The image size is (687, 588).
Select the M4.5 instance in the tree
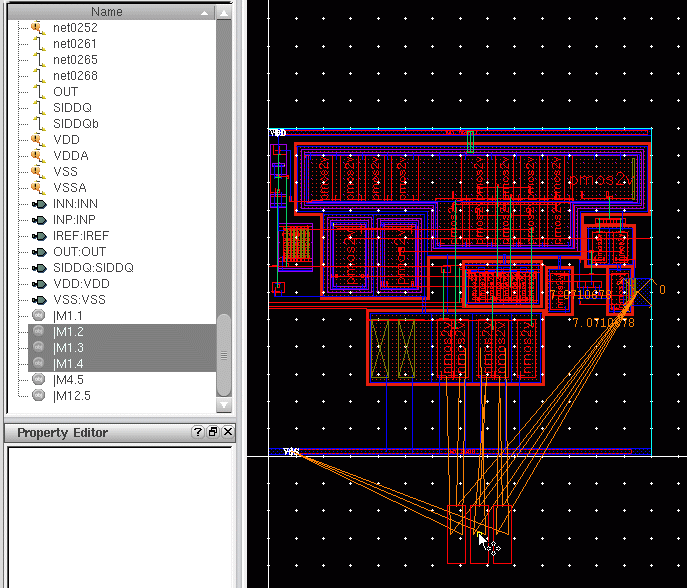[x=68, y=380]
